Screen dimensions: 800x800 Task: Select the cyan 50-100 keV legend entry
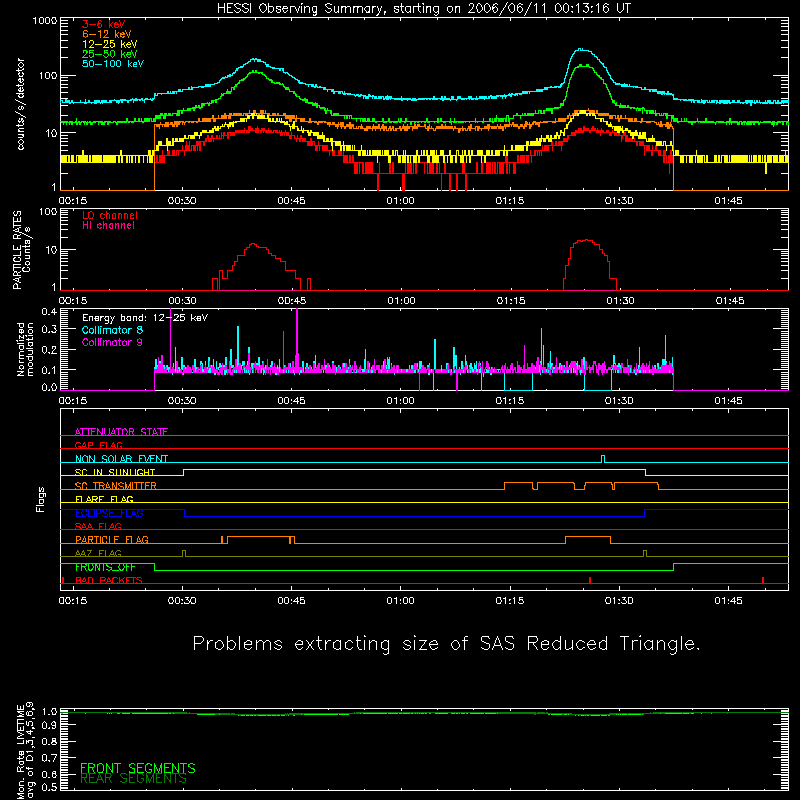pos(113,64)
